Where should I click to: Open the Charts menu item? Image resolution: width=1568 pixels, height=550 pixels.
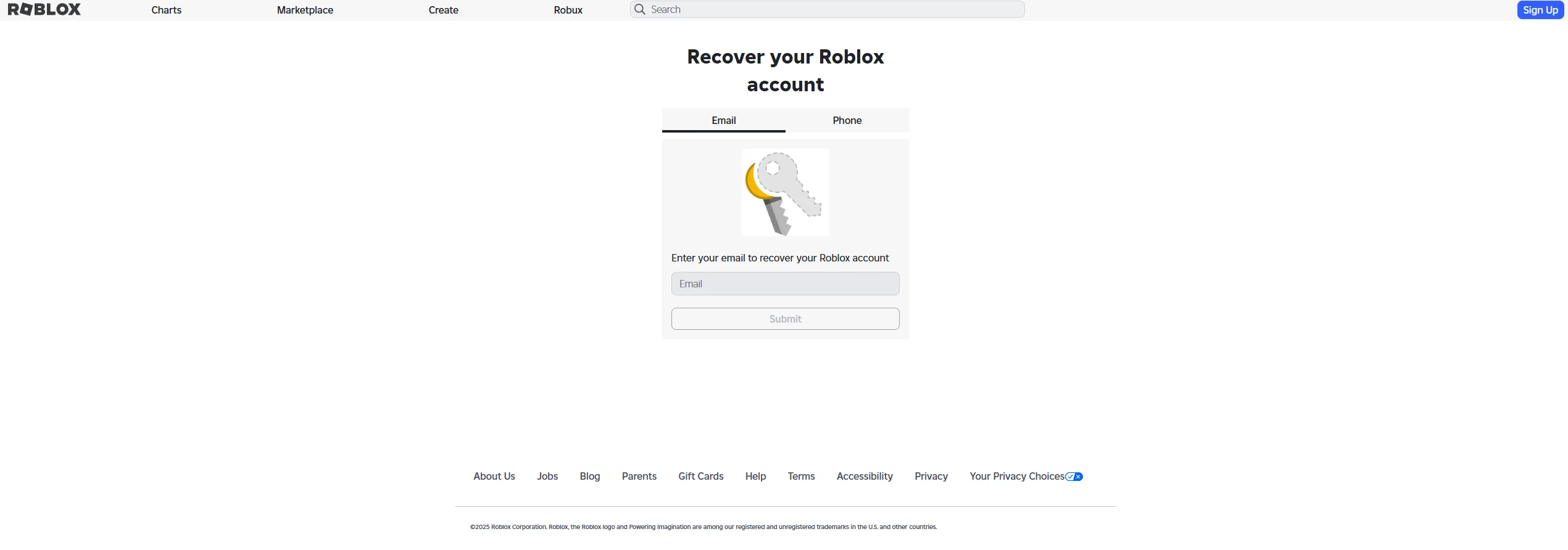pyautogui.click(x=167, y=10)
